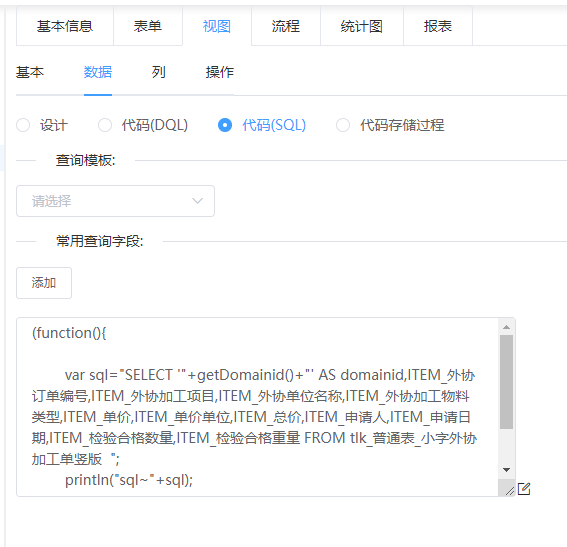Select the 操作 sub-tab
Viewport: 567px width, 547px height.
coord(219,72)
